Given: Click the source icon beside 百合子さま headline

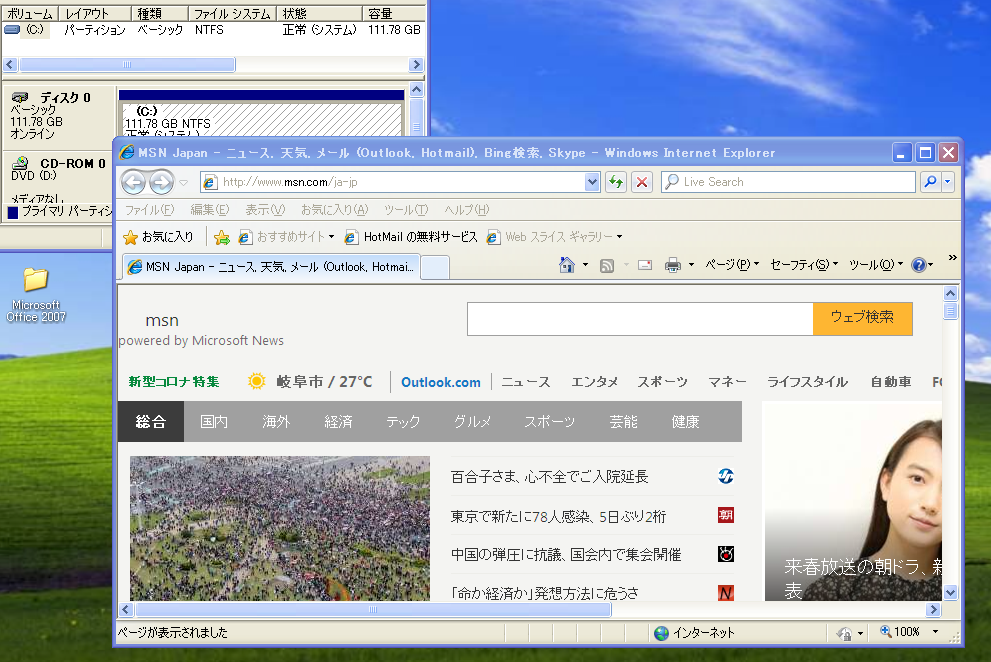Looking at the screenshot, I should coord(726,476).
